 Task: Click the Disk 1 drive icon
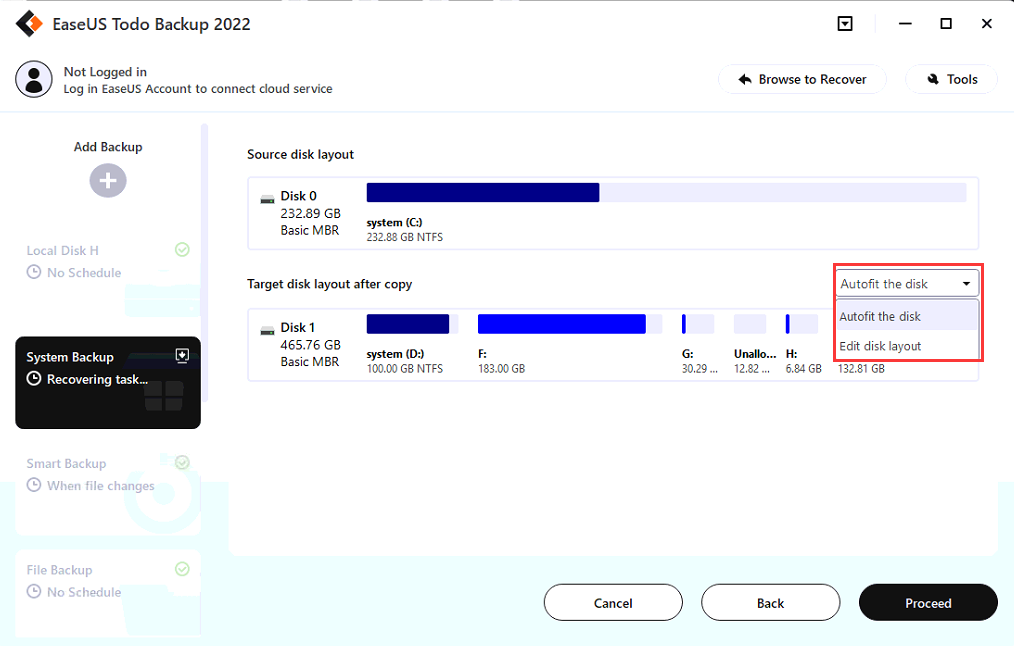[x=267, y=331]
